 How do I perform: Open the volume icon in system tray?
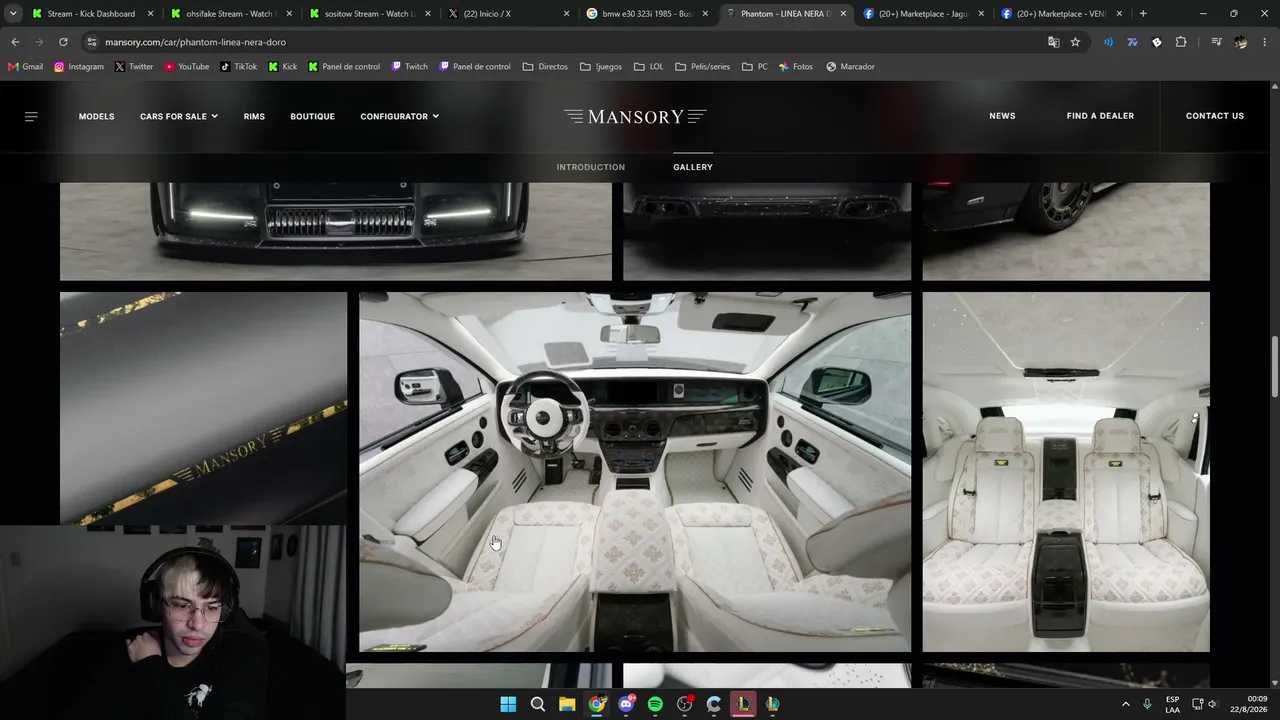coord(1213,704)
